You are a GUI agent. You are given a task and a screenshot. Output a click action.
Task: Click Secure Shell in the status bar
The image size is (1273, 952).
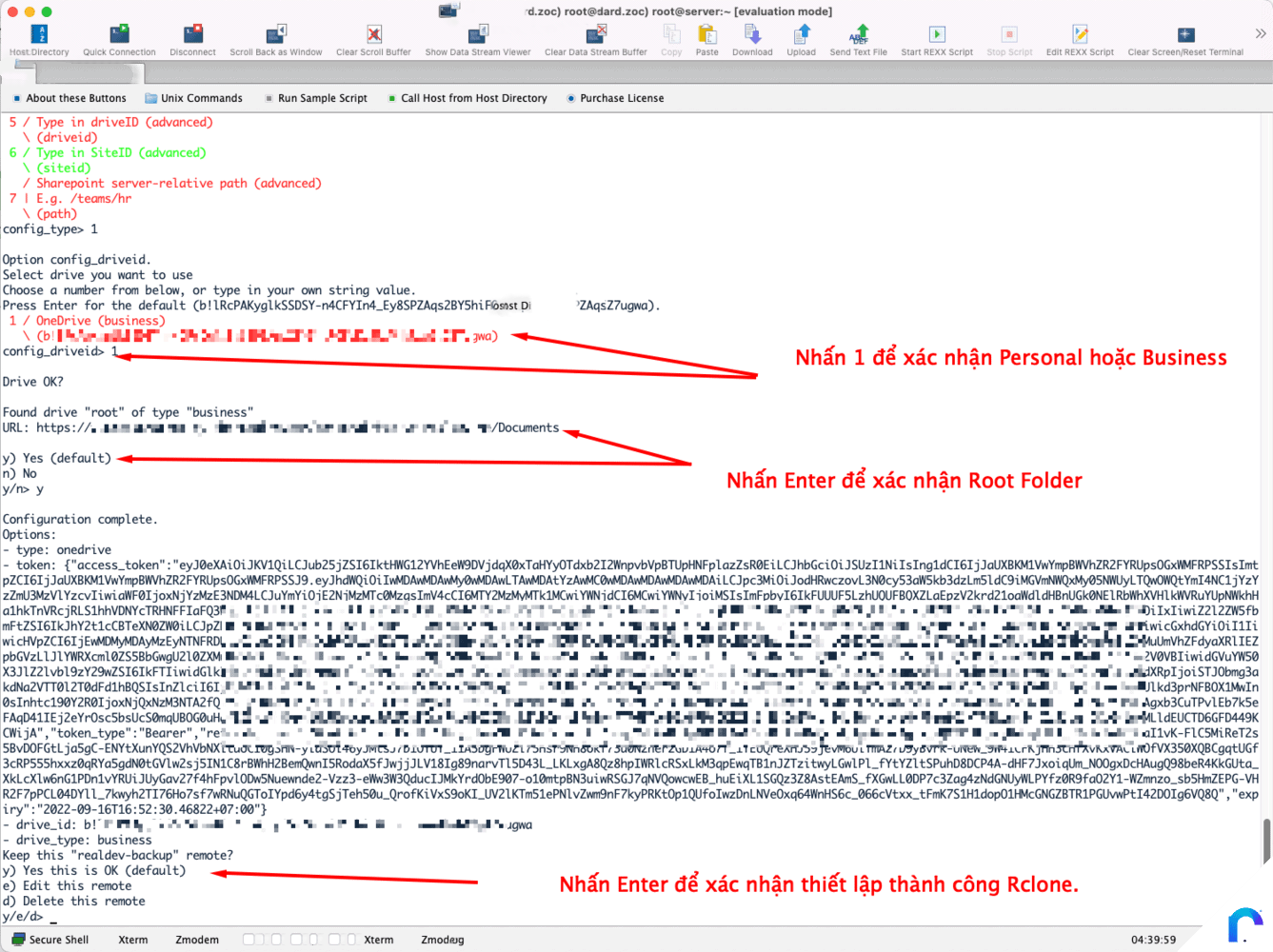tap(50, 940)
